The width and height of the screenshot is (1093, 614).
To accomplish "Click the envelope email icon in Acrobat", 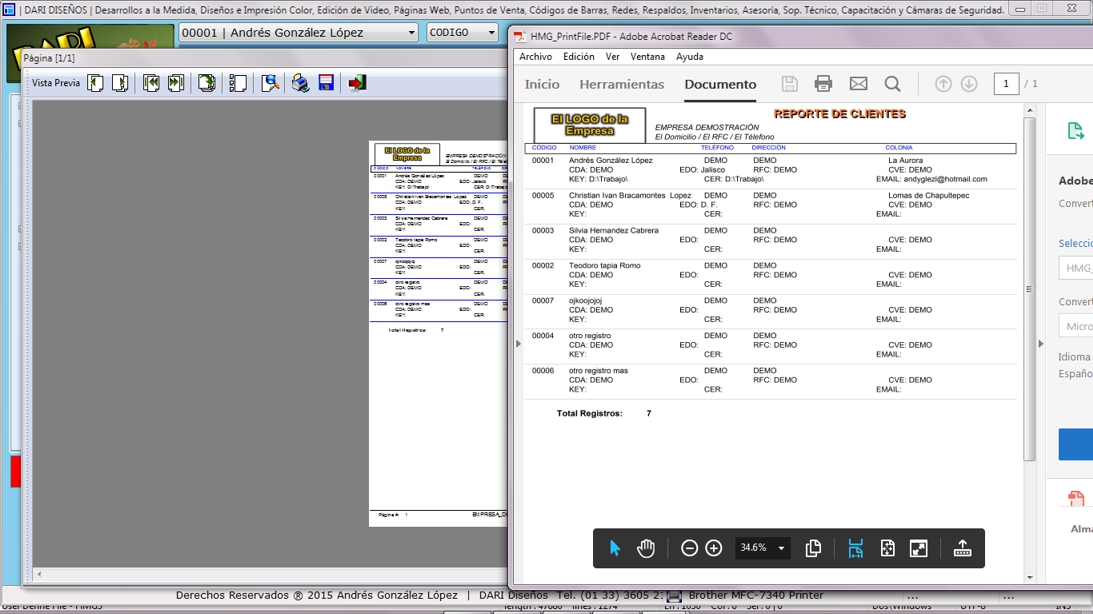I will [858, 84].
